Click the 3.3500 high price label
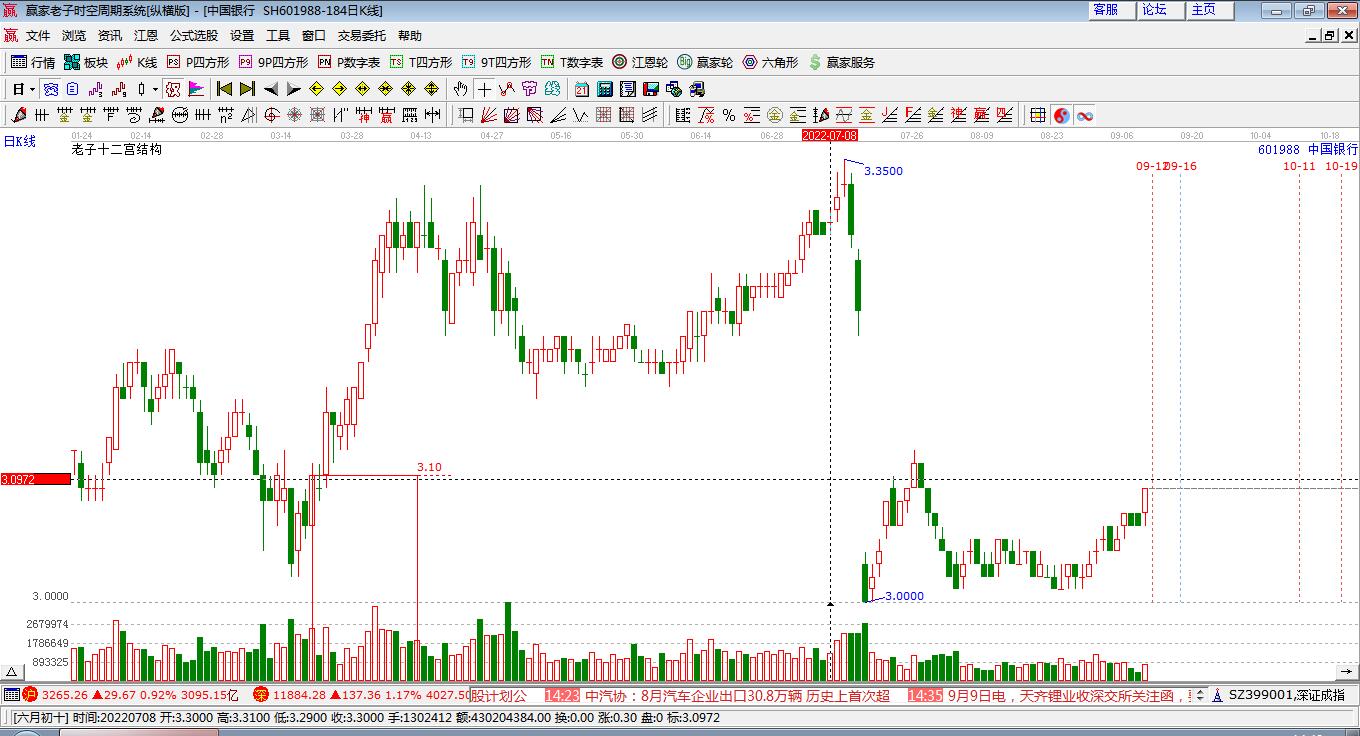1360x736 pixels. (x=883, y=171)
